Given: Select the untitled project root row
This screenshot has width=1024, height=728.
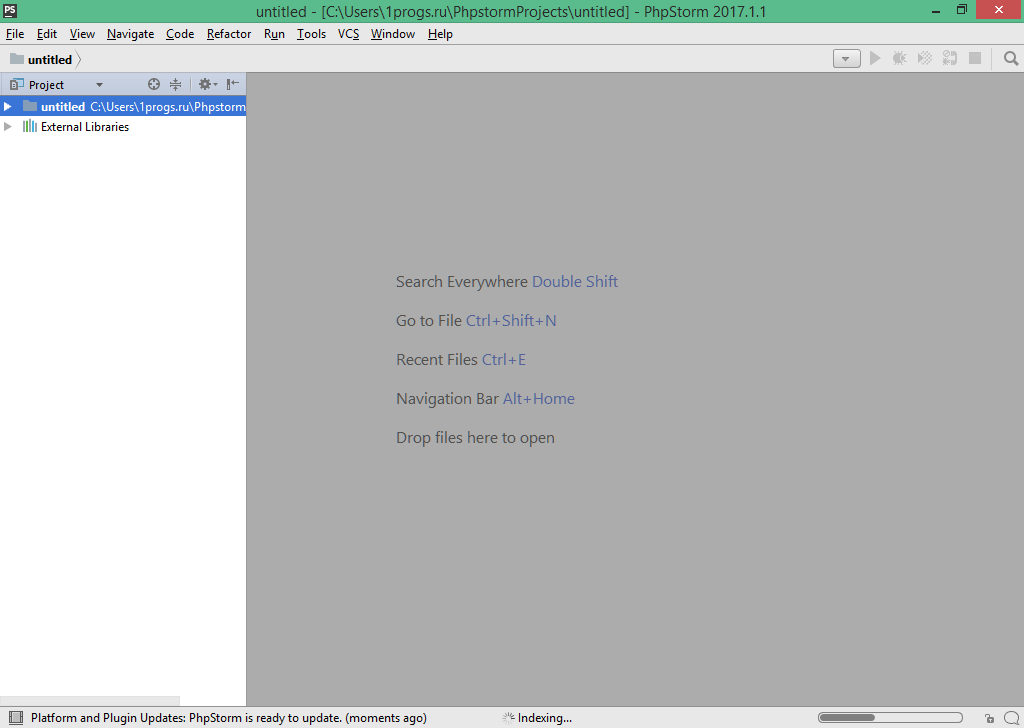Looking at the screenshot, I should click(123, 106).
